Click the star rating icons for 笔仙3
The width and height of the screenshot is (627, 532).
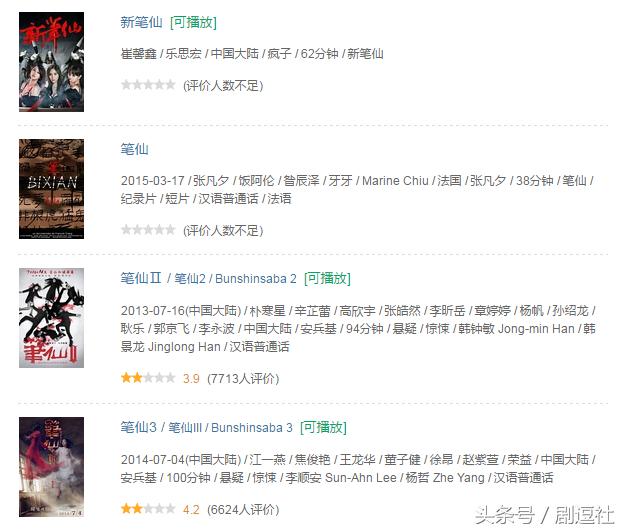coord(148,509)
